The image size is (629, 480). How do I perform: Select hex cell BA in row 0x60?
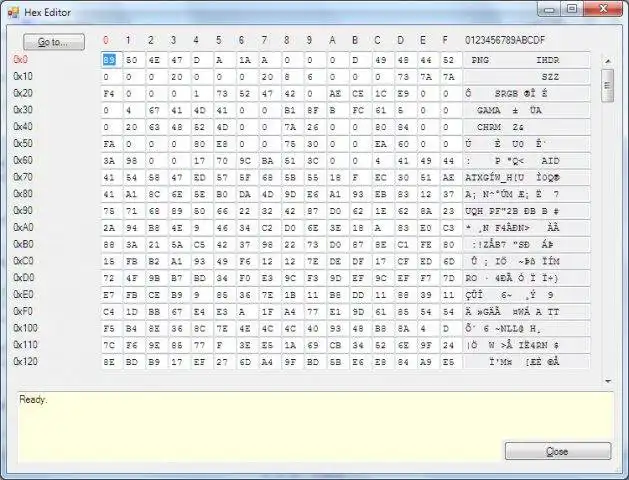pyautogui.click(x=268, y=161)
